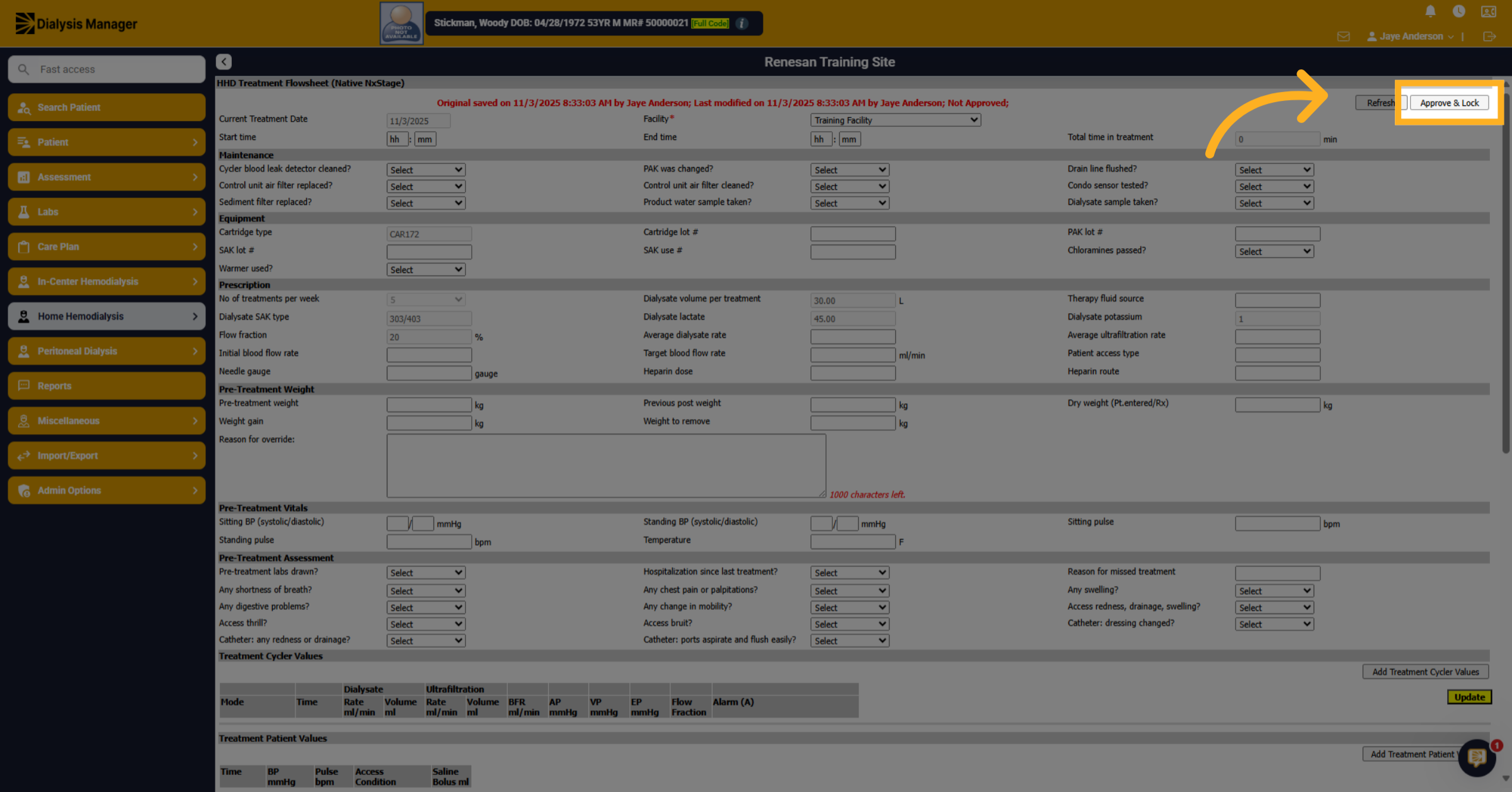This screenshot has height=792, width=1512.
Task: Open the mail envelope icon
Action: coord(1343,37)
